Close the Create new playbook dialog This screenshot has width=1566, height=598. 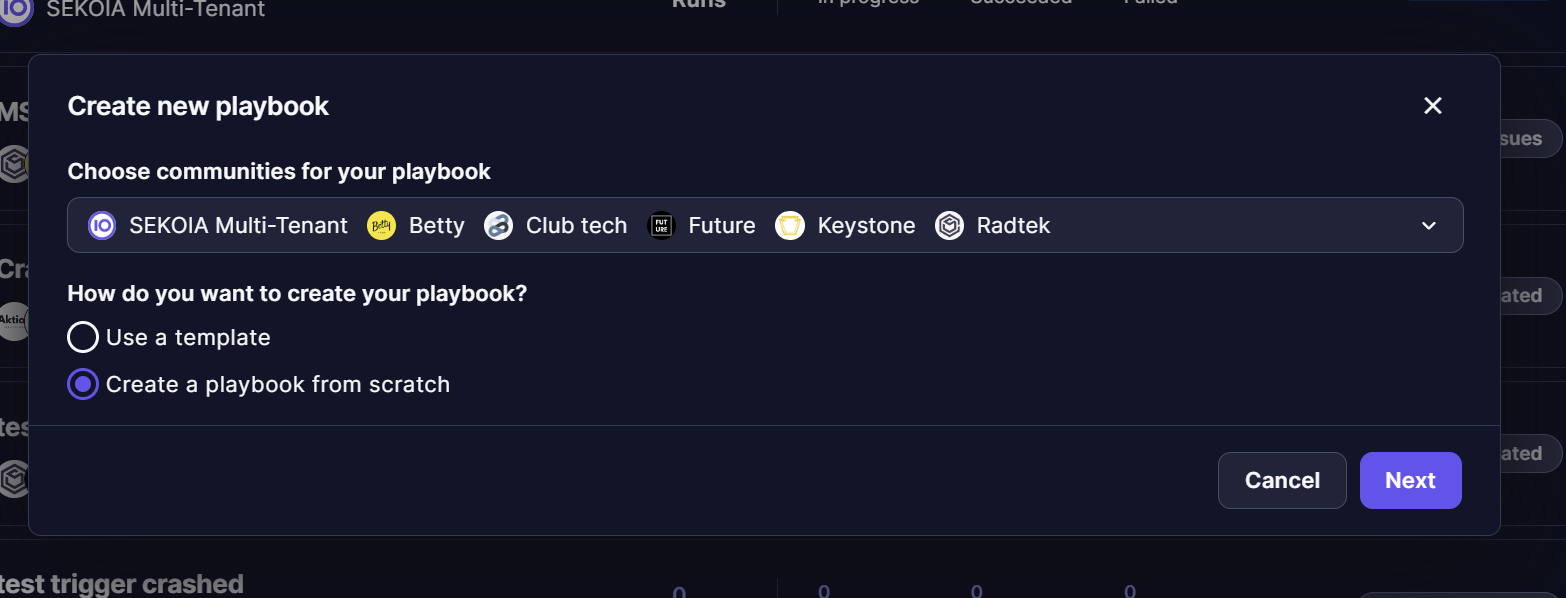[1432, 105]
